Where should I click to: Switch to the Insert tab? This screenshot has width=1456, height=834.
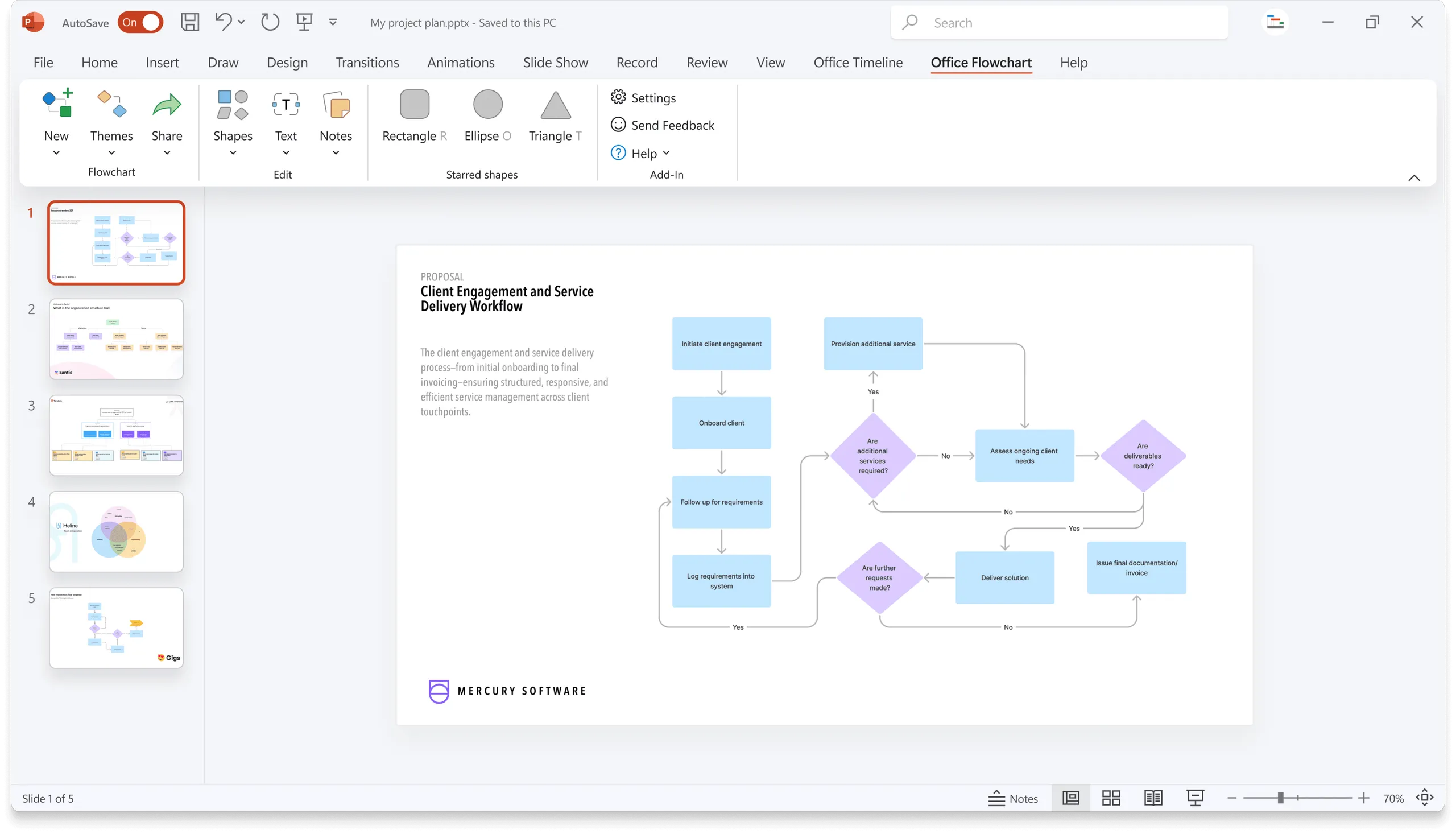click(162, 63)
